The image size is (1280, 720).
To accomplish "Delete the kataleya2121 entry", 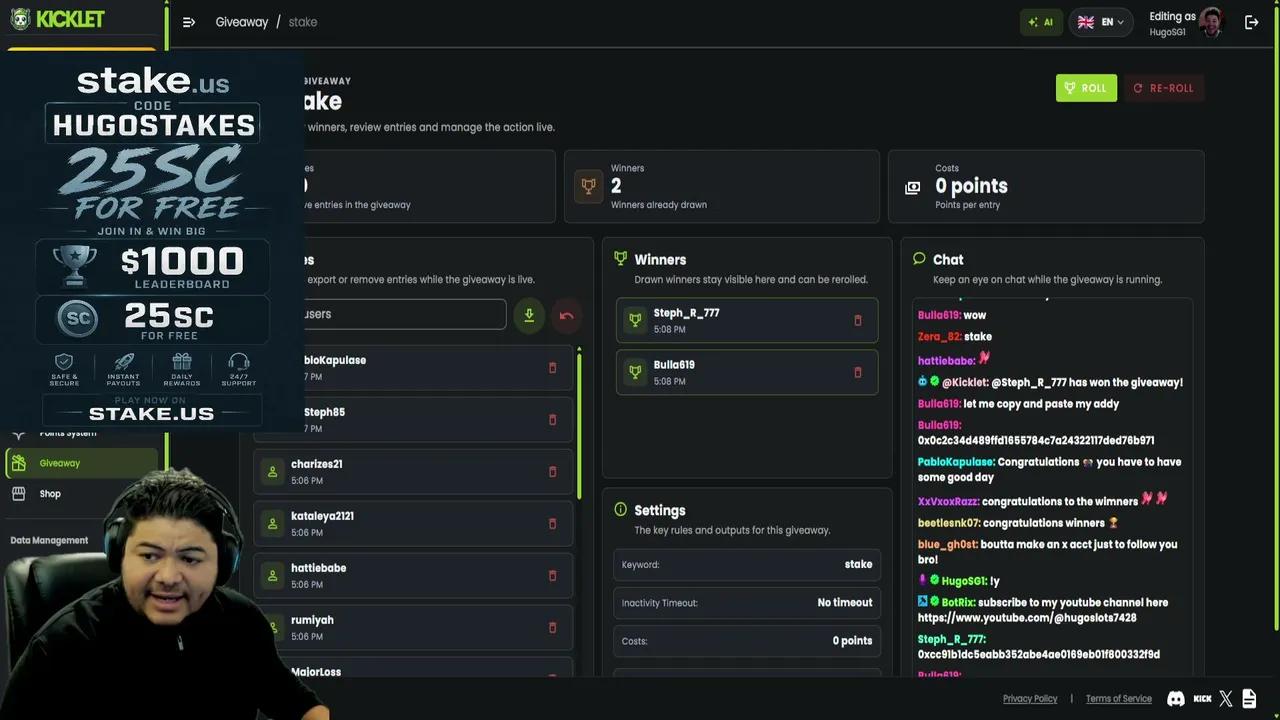I will coord(552,524).
